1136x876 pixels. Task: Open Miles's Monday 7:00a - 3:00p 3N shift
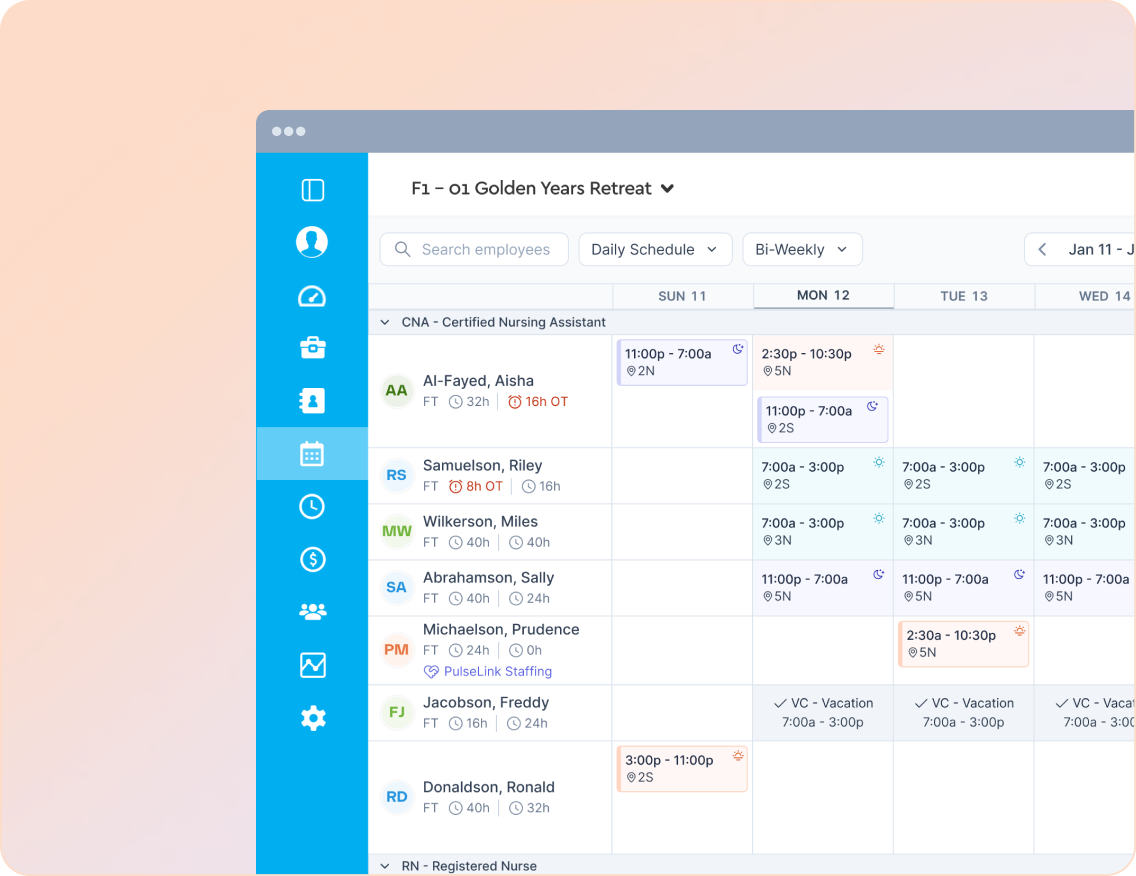pos(823,532)
